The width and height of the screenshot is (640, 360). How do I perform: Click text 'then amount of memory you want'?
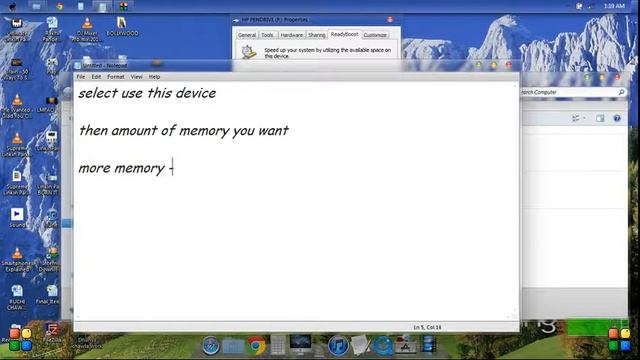point(184,131)
